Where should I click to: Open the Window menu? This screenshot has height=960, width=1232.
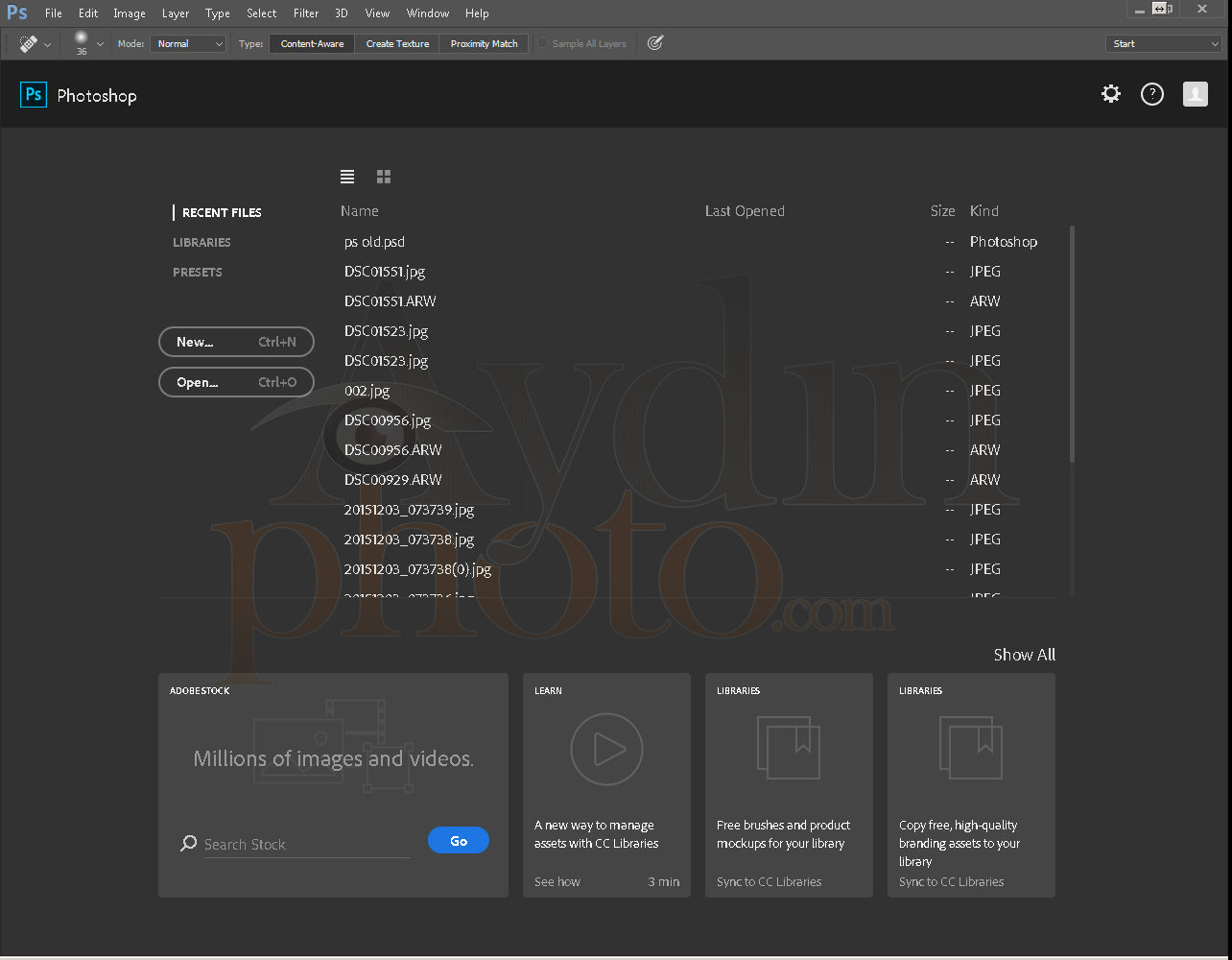(x=428, y=13)
